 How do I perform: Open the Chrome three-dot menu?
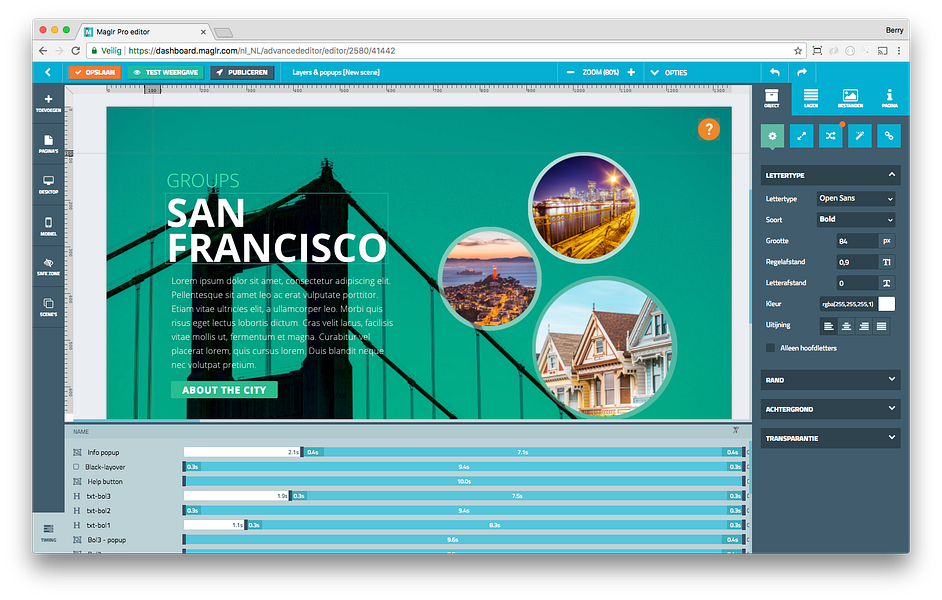(899, 50)
